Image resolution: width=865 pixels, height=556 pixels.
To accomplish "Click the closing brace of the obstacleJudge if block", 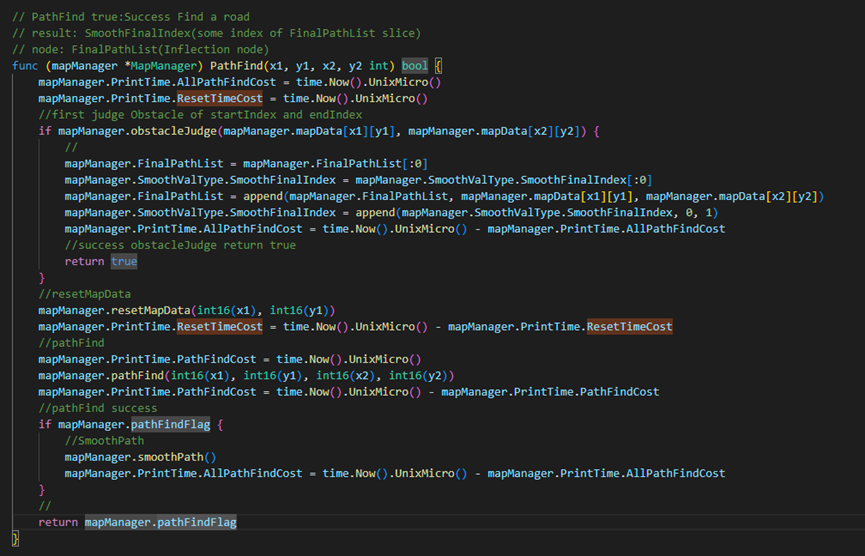I will click(42, 278).
